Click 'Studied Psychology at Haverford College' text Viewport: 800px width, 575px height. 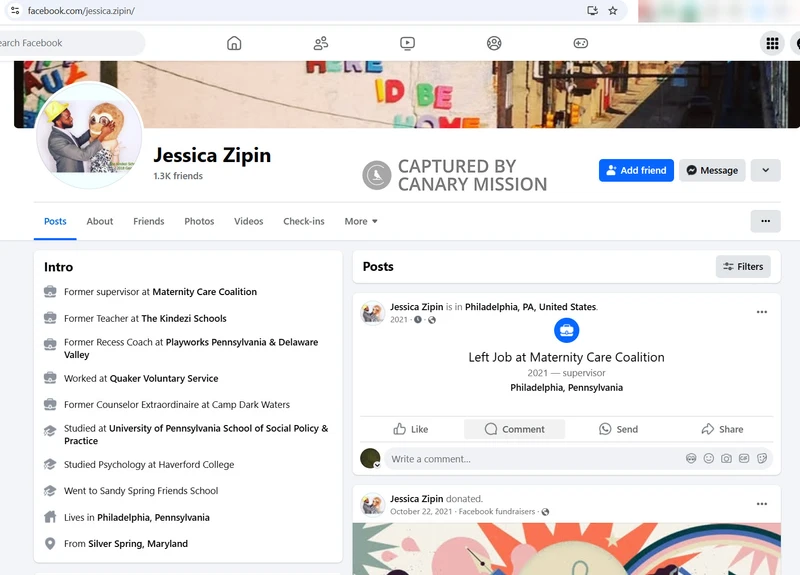click(x=149, y=465)
